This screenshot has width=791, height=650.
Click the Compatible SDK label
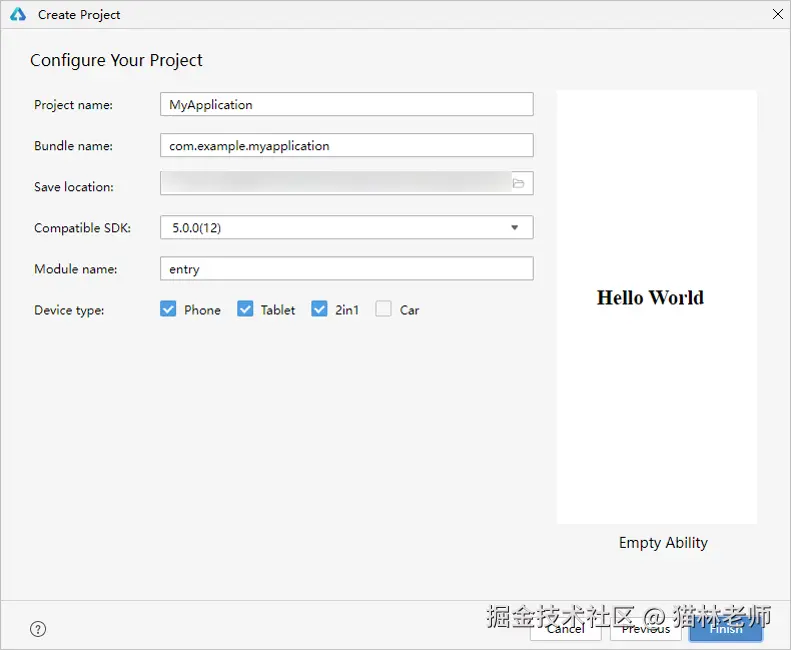82,228
